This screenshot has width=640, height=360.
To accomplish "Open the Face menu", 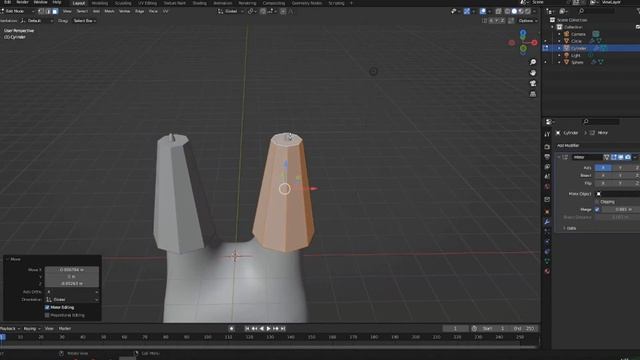I will pyautogui.click(x=153, y=11).
